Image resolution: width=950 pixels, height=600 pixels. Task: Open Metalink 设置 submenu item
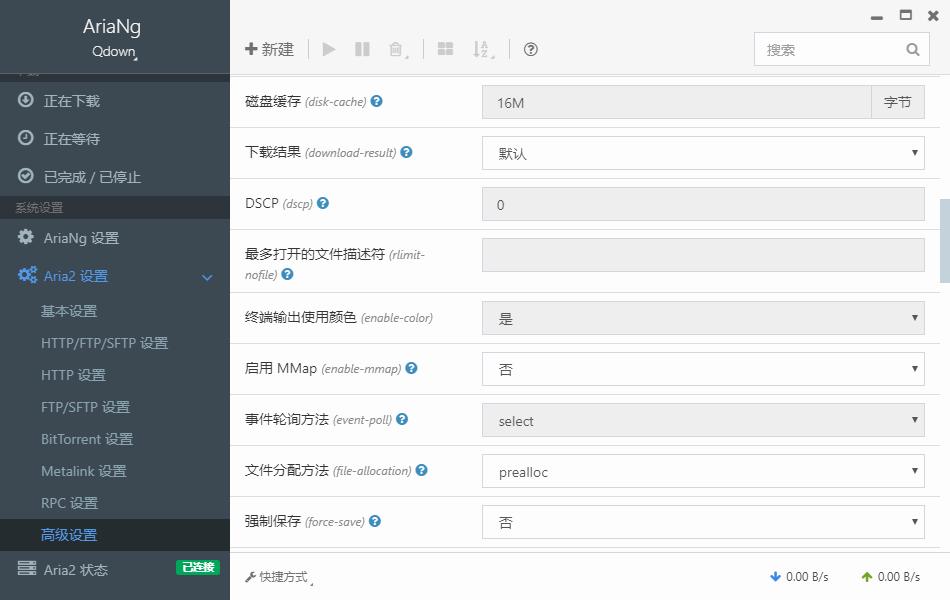coord(84,471)
